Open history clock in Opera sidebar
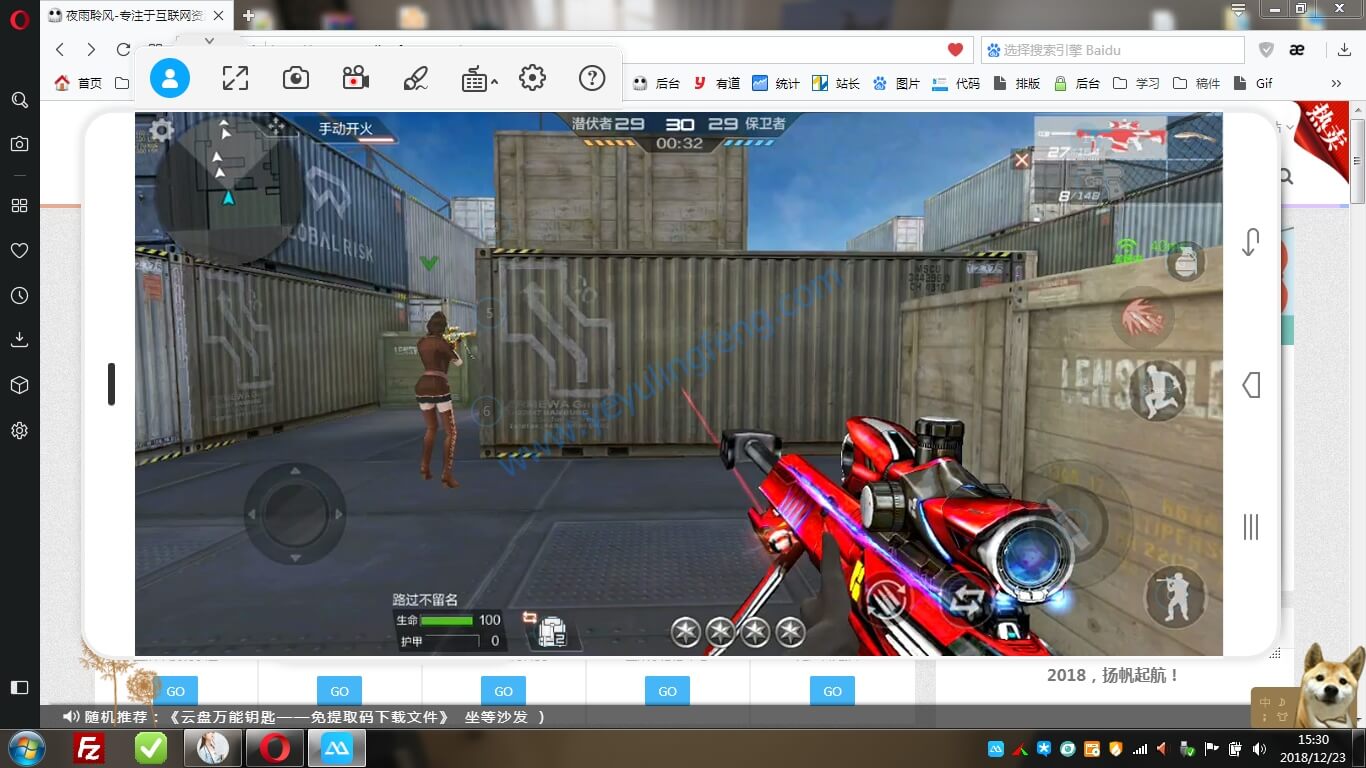 [19, 296]
